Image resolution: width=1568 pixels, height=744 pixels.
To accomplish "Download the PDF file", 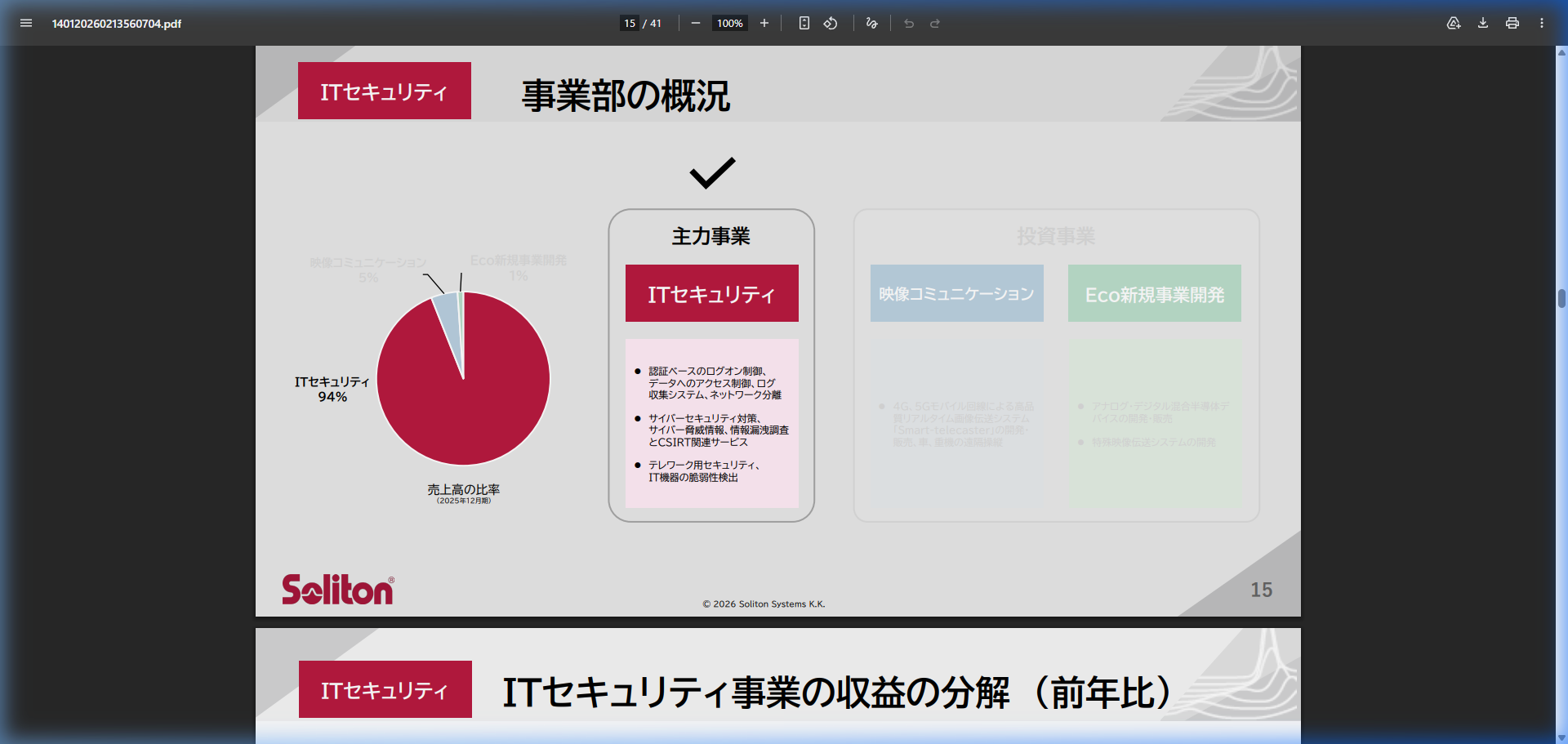I will [x=1482, y=23].
